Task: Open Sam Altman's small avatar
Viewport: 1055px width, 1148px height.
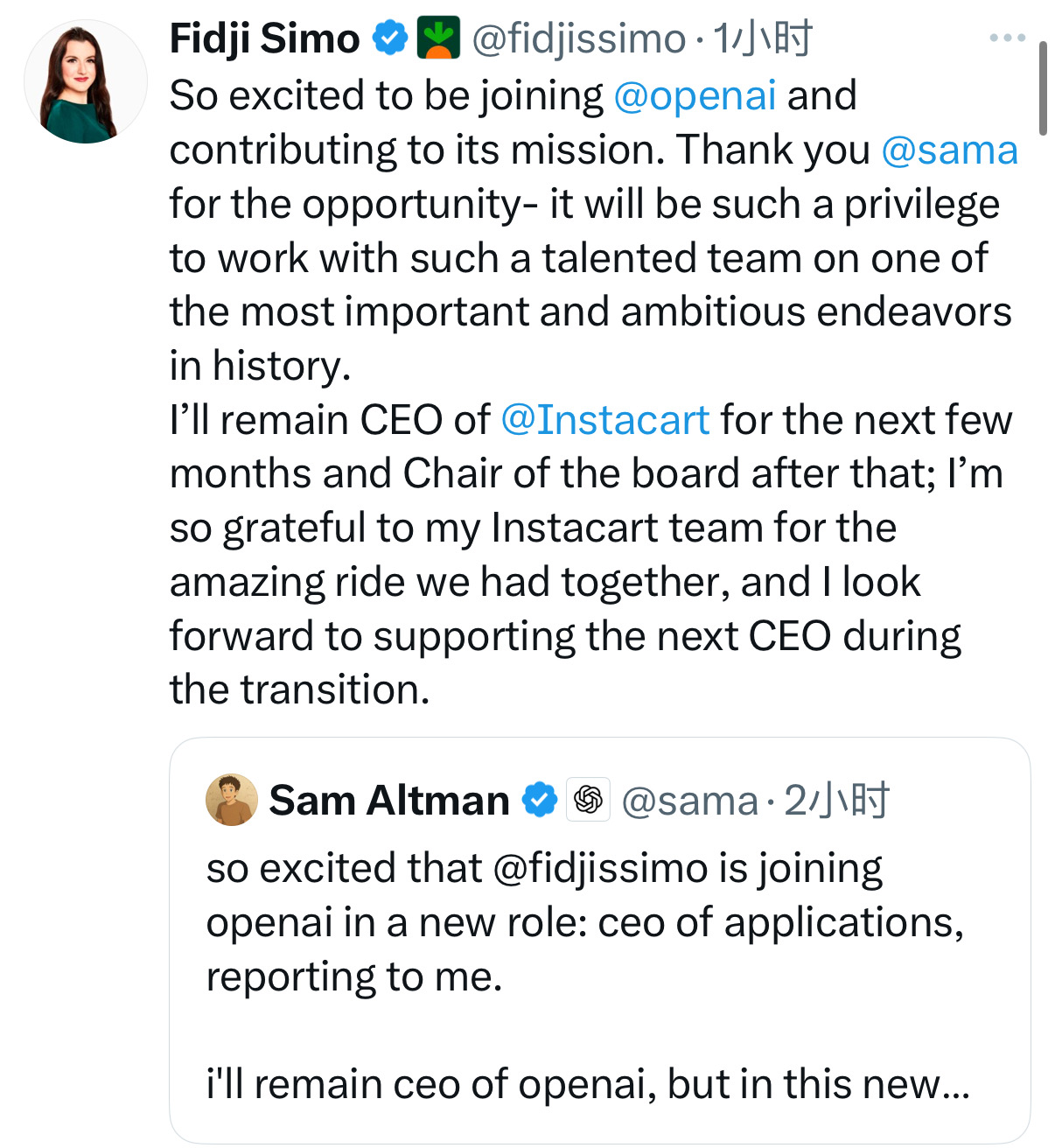Action: 232,800
